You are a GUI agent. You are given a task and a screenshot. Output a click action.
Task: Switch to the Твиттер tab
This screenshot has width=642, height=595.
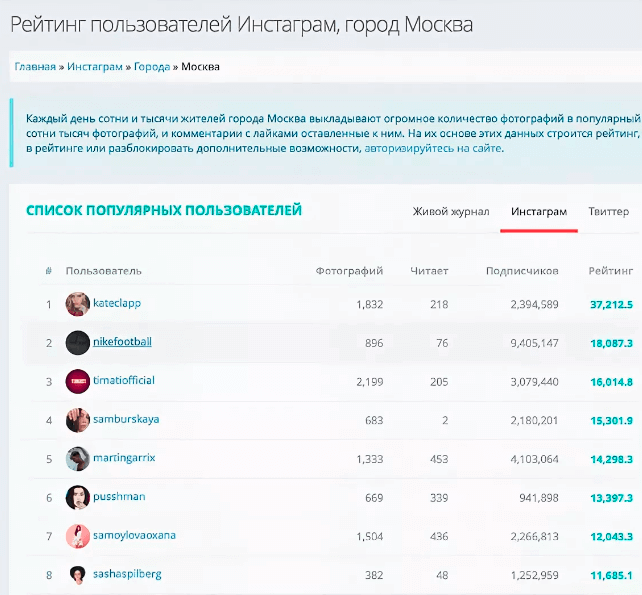click(x=608, y=212)
